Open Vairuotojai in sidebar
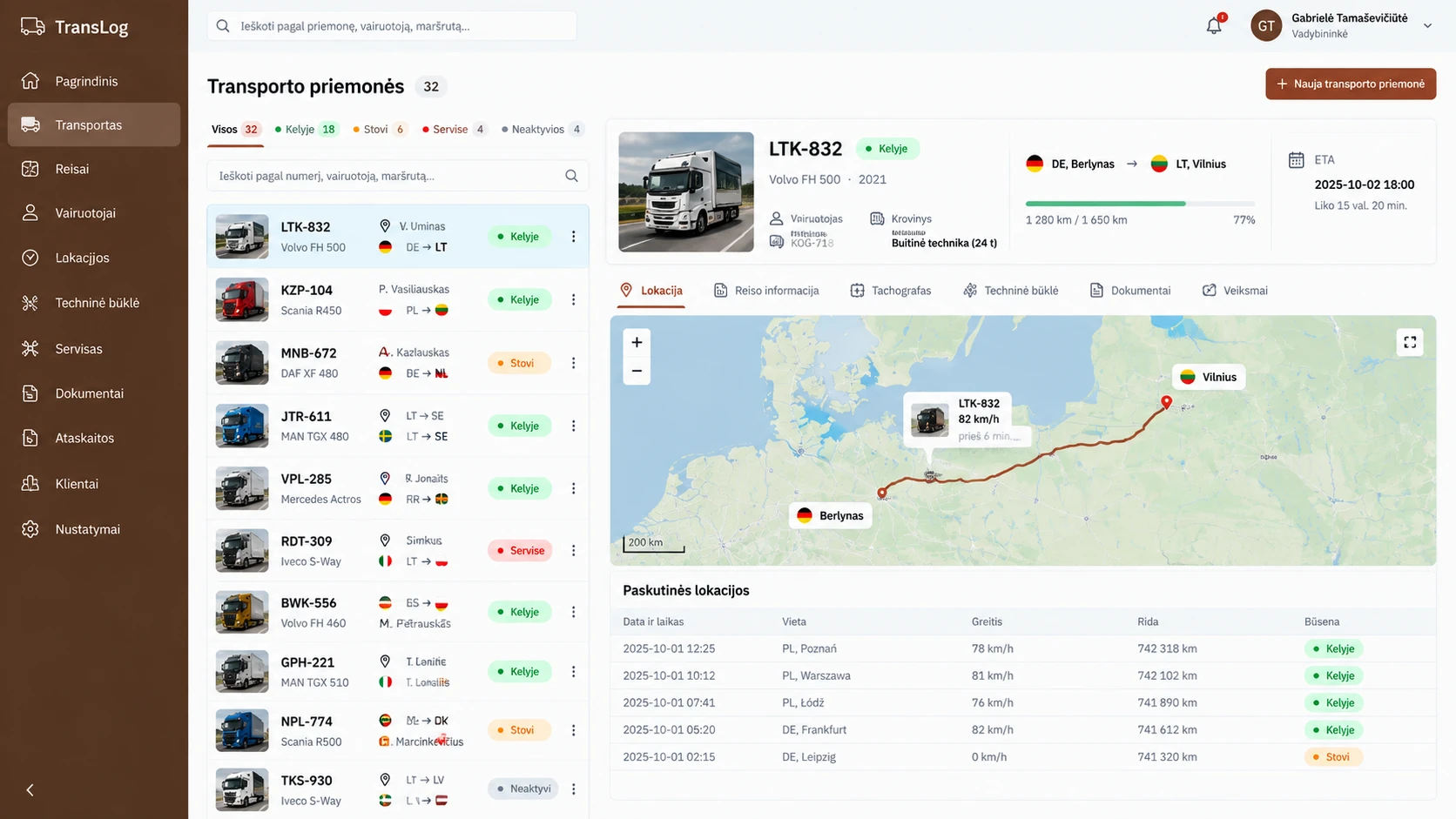The width and height of the screenshot is (1456, 819). click(x=94, y=212)
